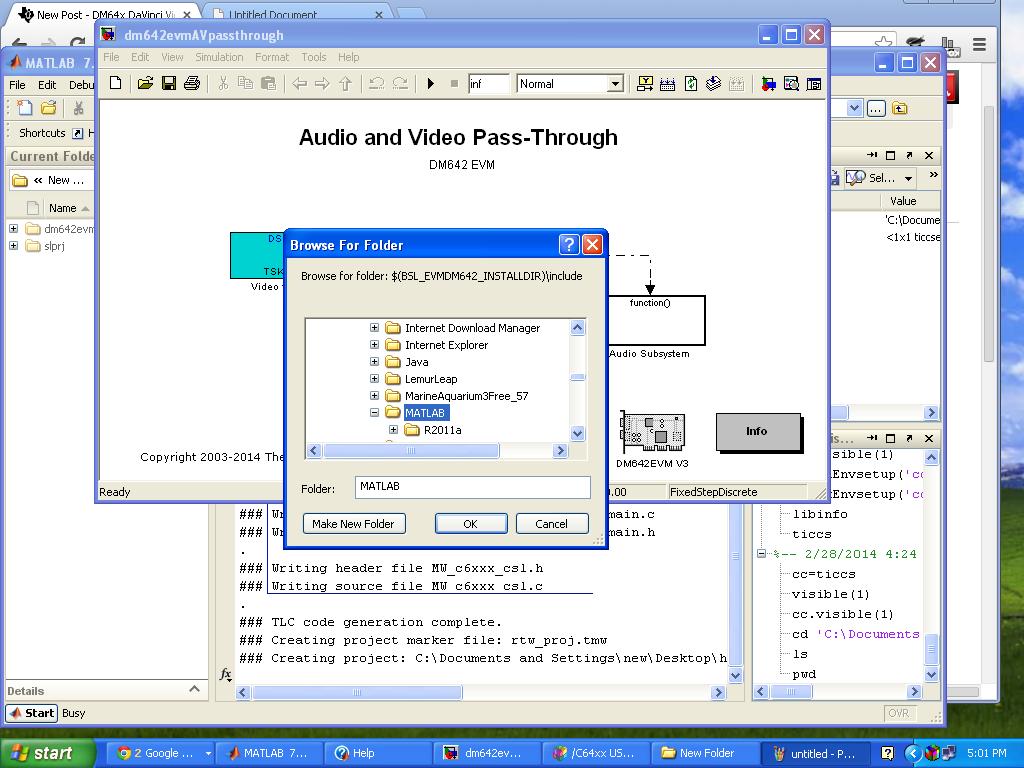The width and height of the screenshot is (1024, 768).
Task: Expand the Internet Explorer folder node
Action: 374,344
